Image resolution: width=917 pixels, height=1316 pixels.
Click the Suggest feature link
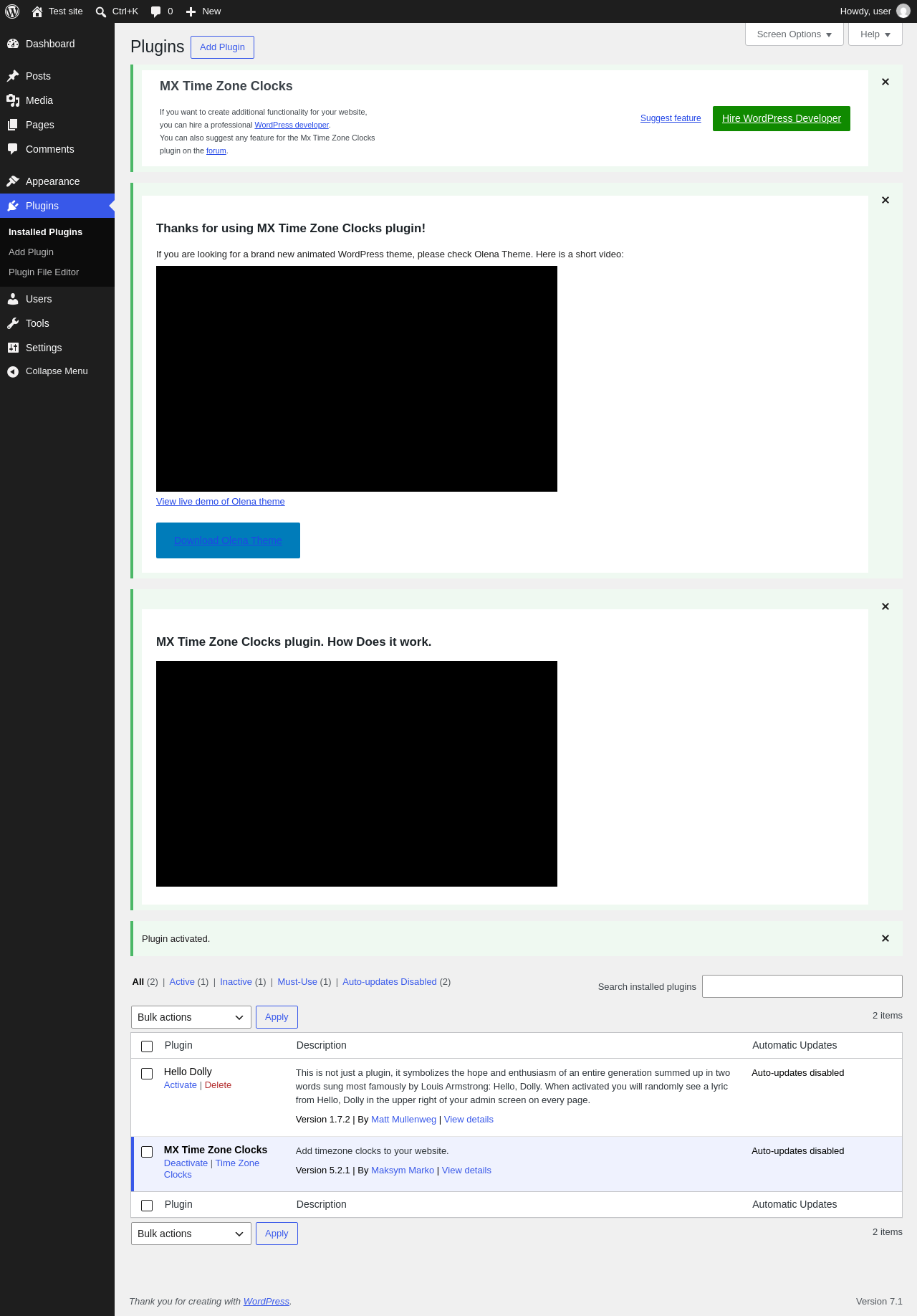(671, 118)
